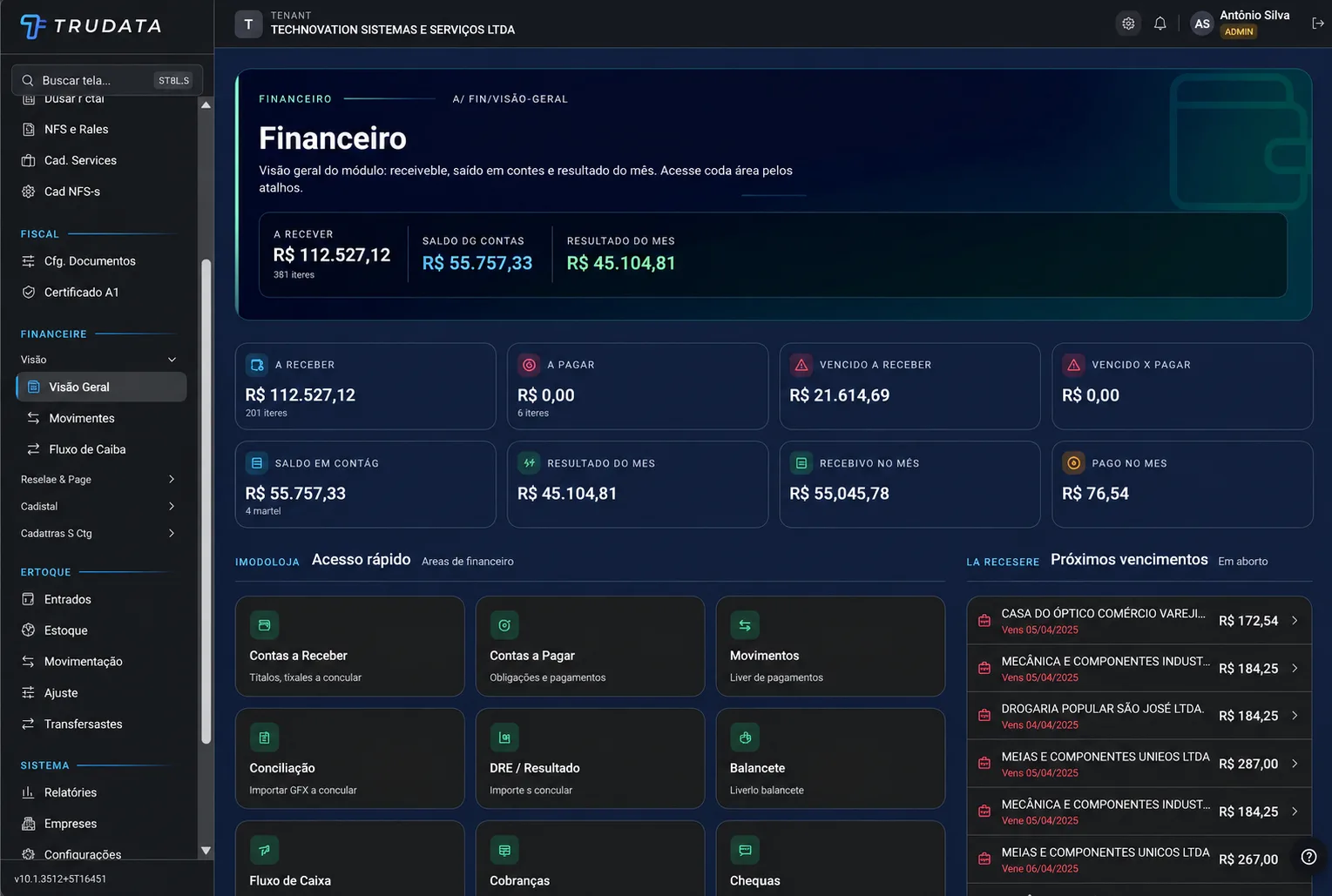Click sidebar scrollbar down arrow
Screen dimensions: 1332x896
pyautogui.click(x=206, y=851)
